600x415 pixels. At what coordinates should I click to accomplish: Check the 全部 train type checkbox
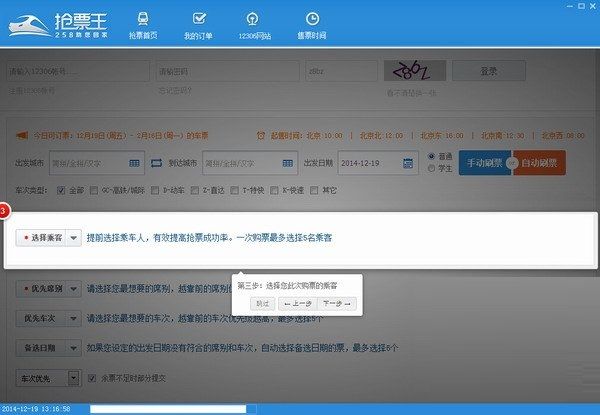(x=62, y=190)
